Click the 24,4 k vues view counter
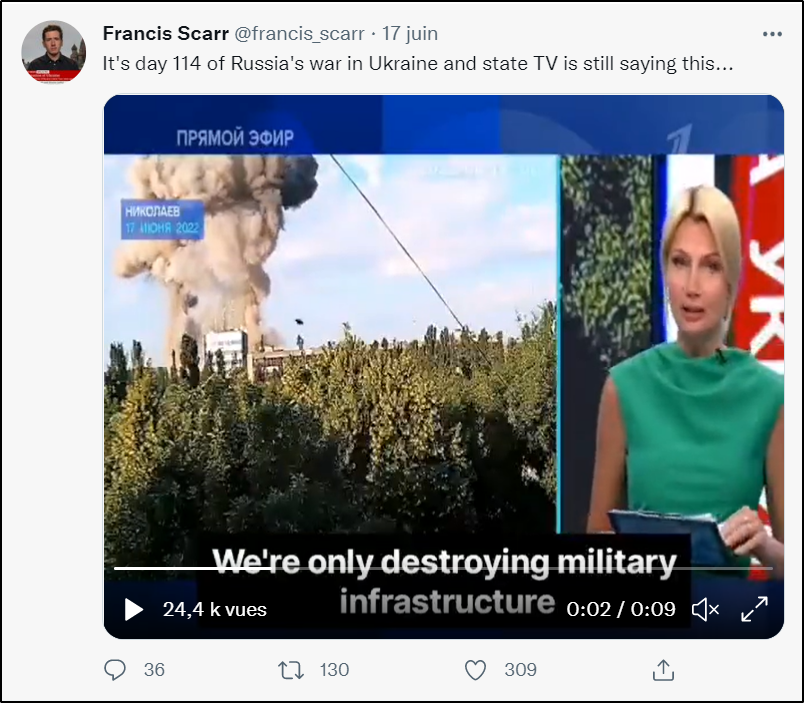Image resolution: width=804 pixels, height=703 pixels. (215, 609)
